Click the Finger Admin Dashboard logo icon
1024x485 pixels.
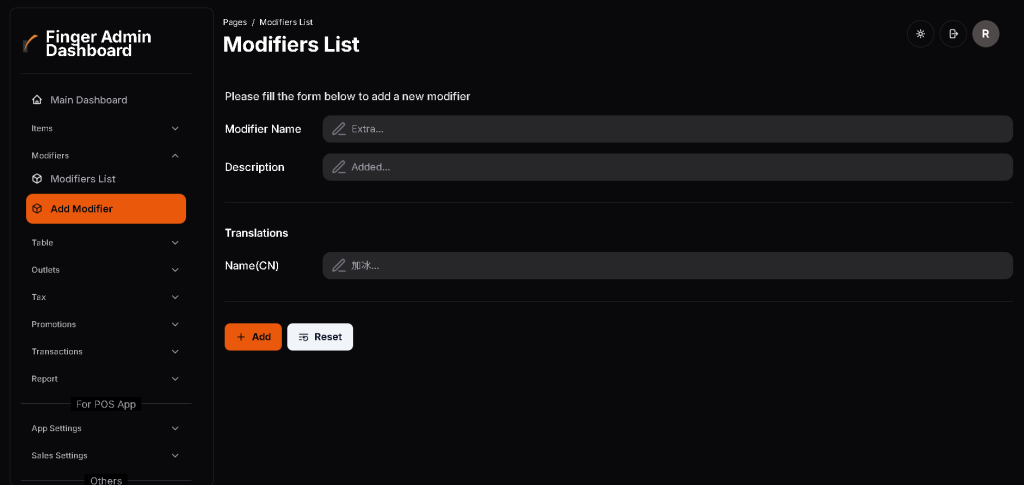coord(31,43)
